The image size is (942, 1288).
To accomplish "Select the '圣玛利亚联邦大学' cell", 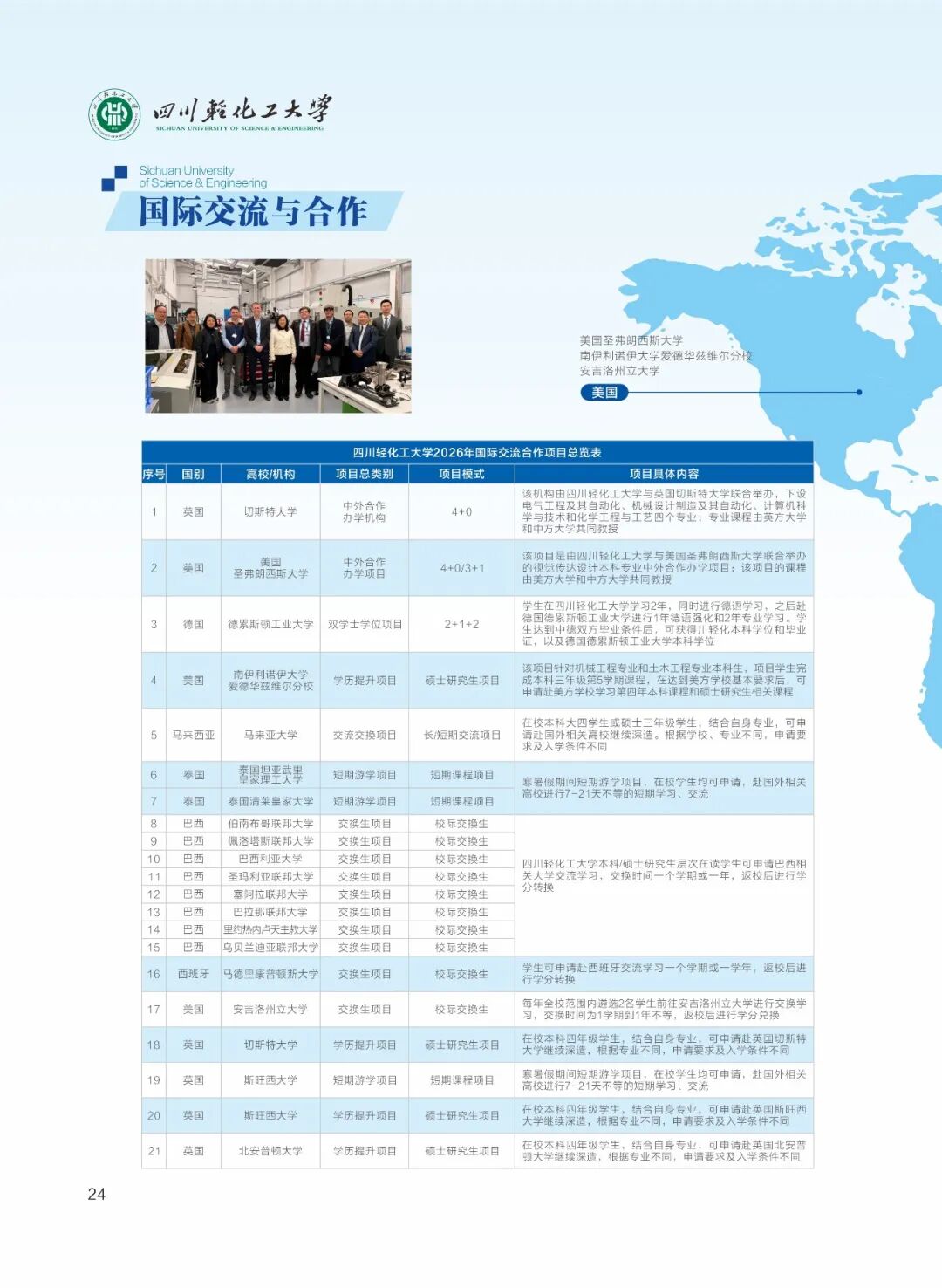I will coord(270,877).
